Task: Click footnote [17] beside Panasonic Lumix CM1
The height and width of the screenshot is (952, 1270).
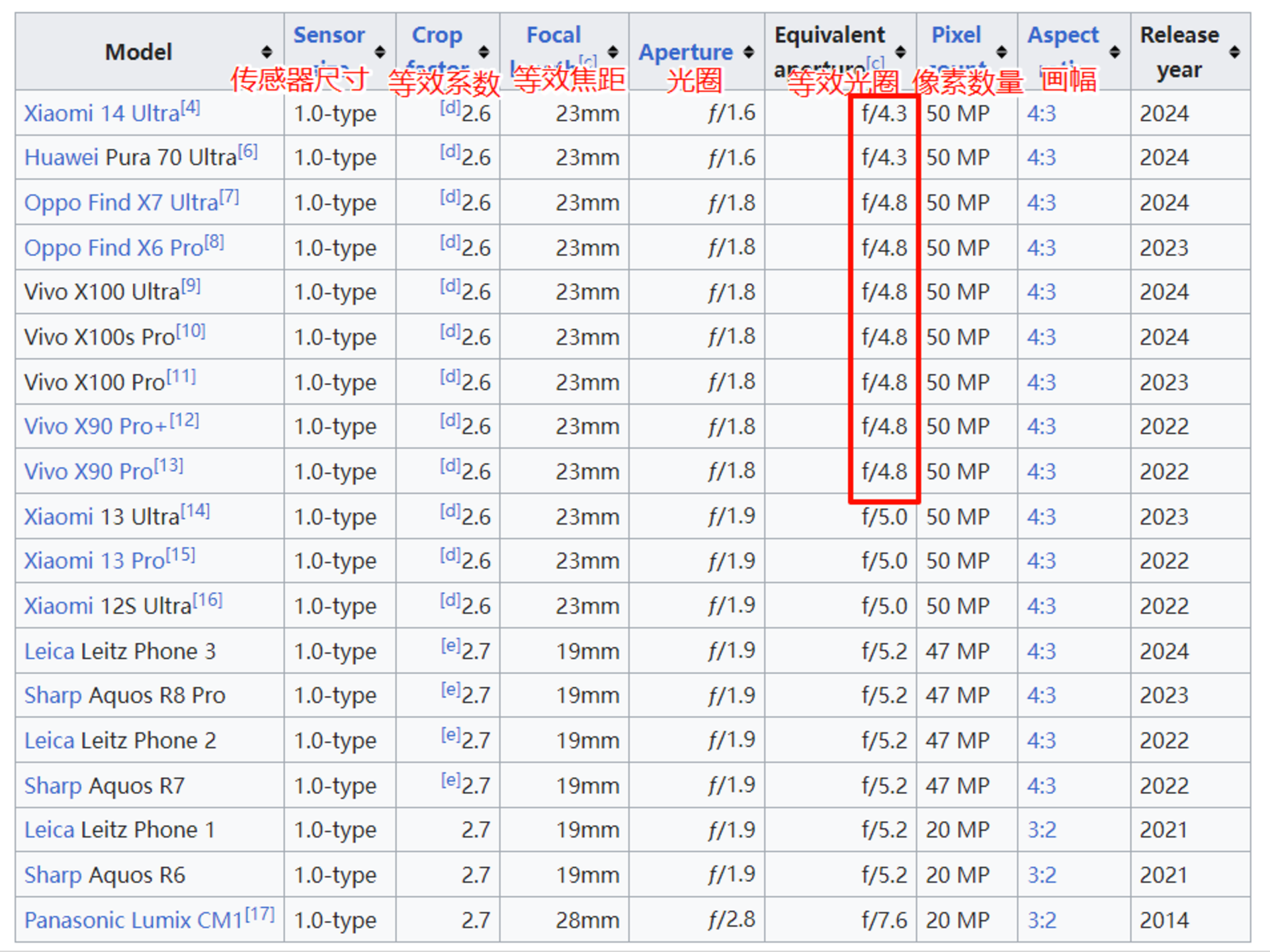Action: coord(259,914)
